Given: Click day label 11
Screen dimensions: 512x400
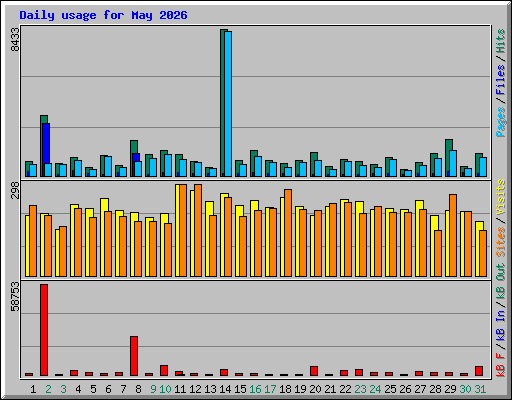Looking at the screenshot, I should coord(180,389).
